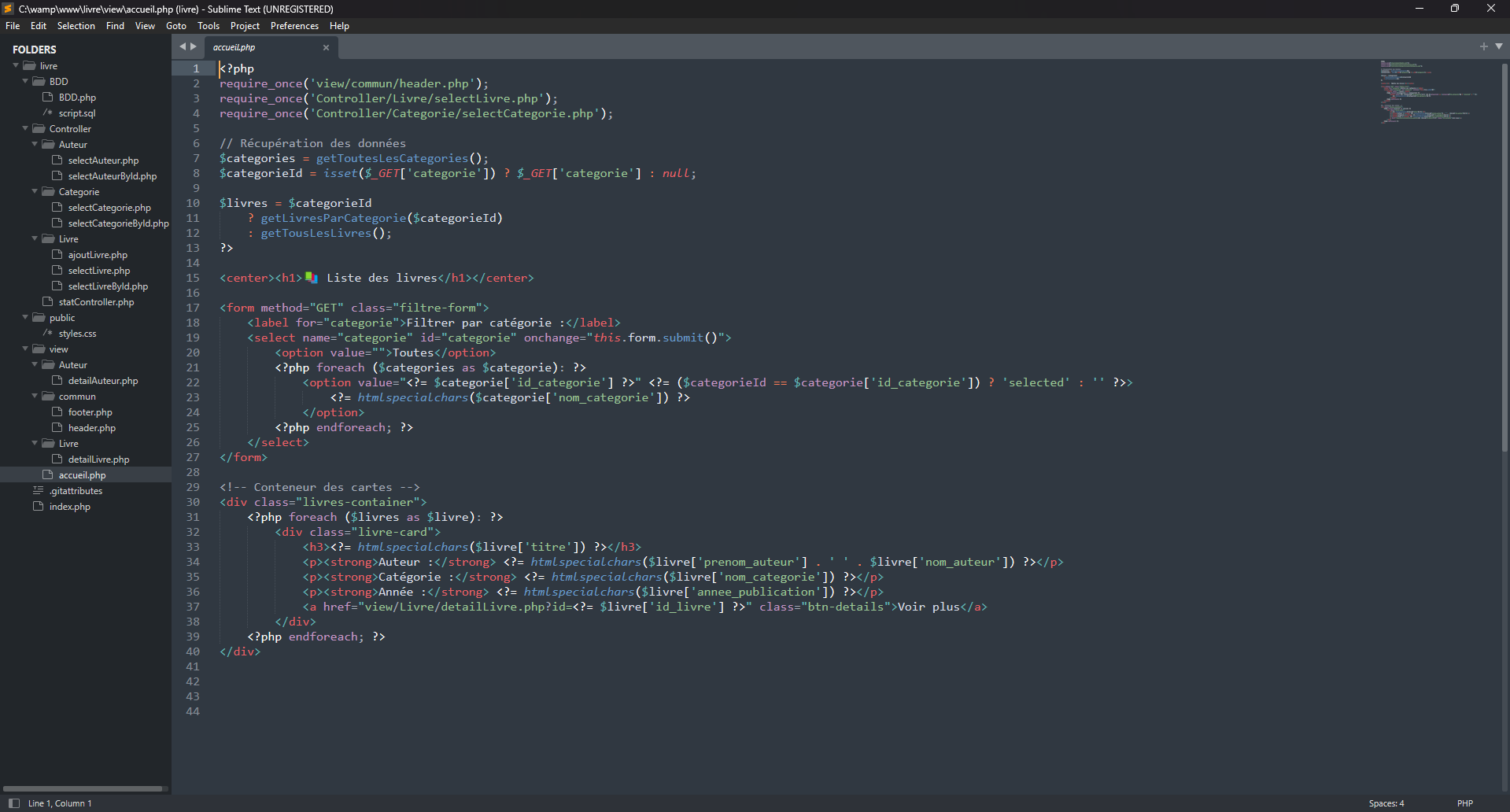Change indentation via Spaces: 4
This screenshot has height=812, width=1510.
click(1386, 803)
